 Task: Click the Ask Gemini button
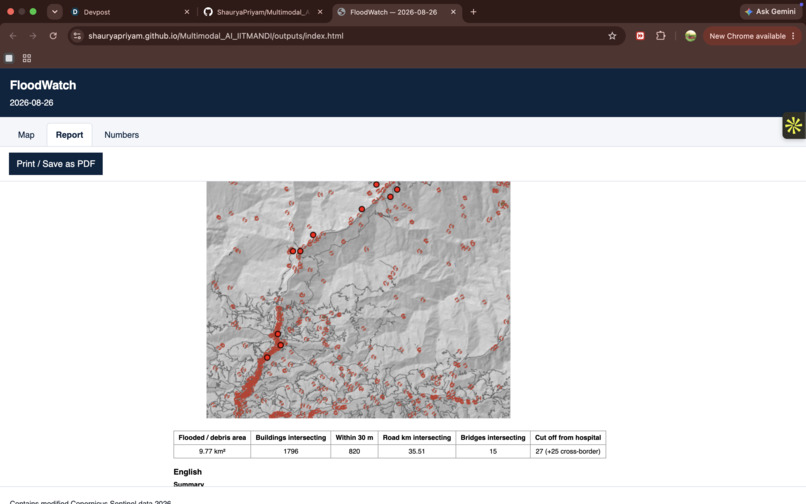click(x=770, y=11)
